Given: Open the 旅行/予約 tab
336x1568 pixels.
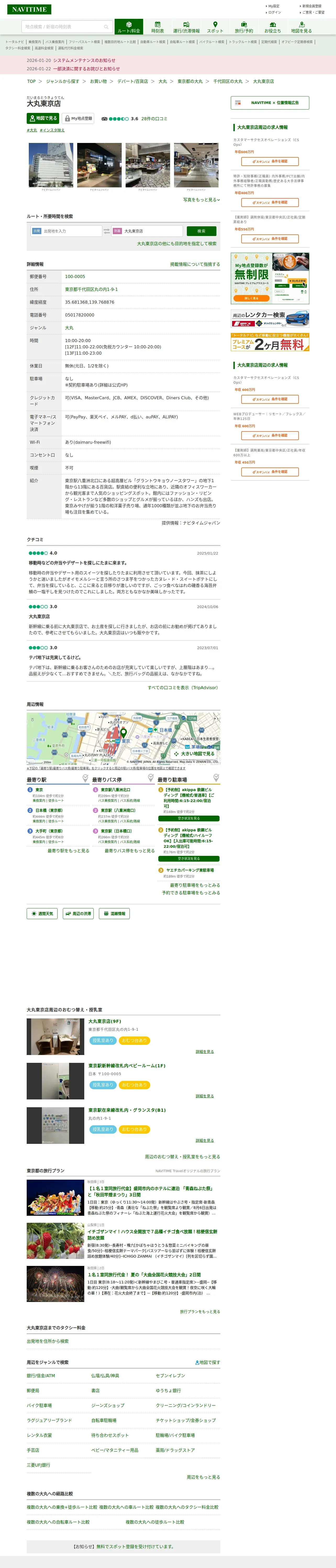Looking at the screenshot, I should click(x=244, y=27).
